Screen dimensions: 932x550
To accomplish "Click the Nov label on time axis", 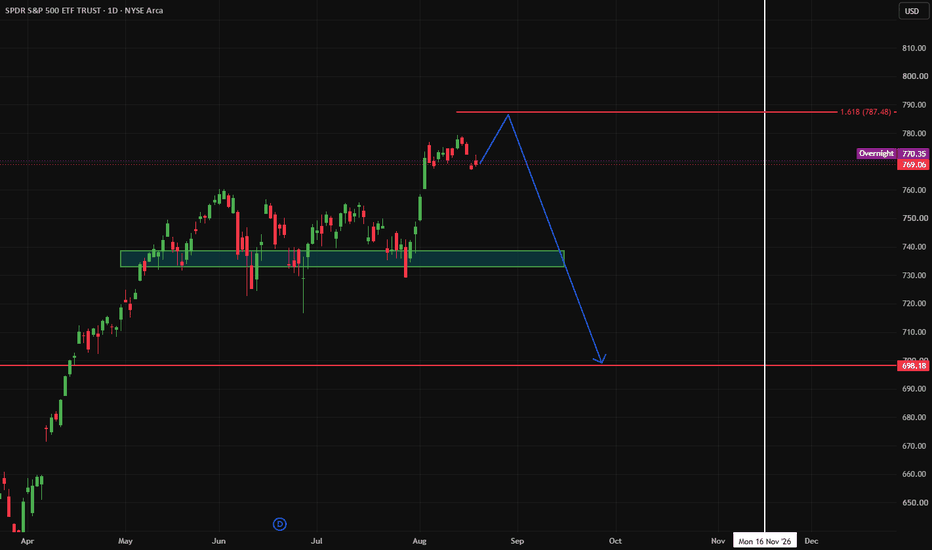I will click(x=718, y=541).
